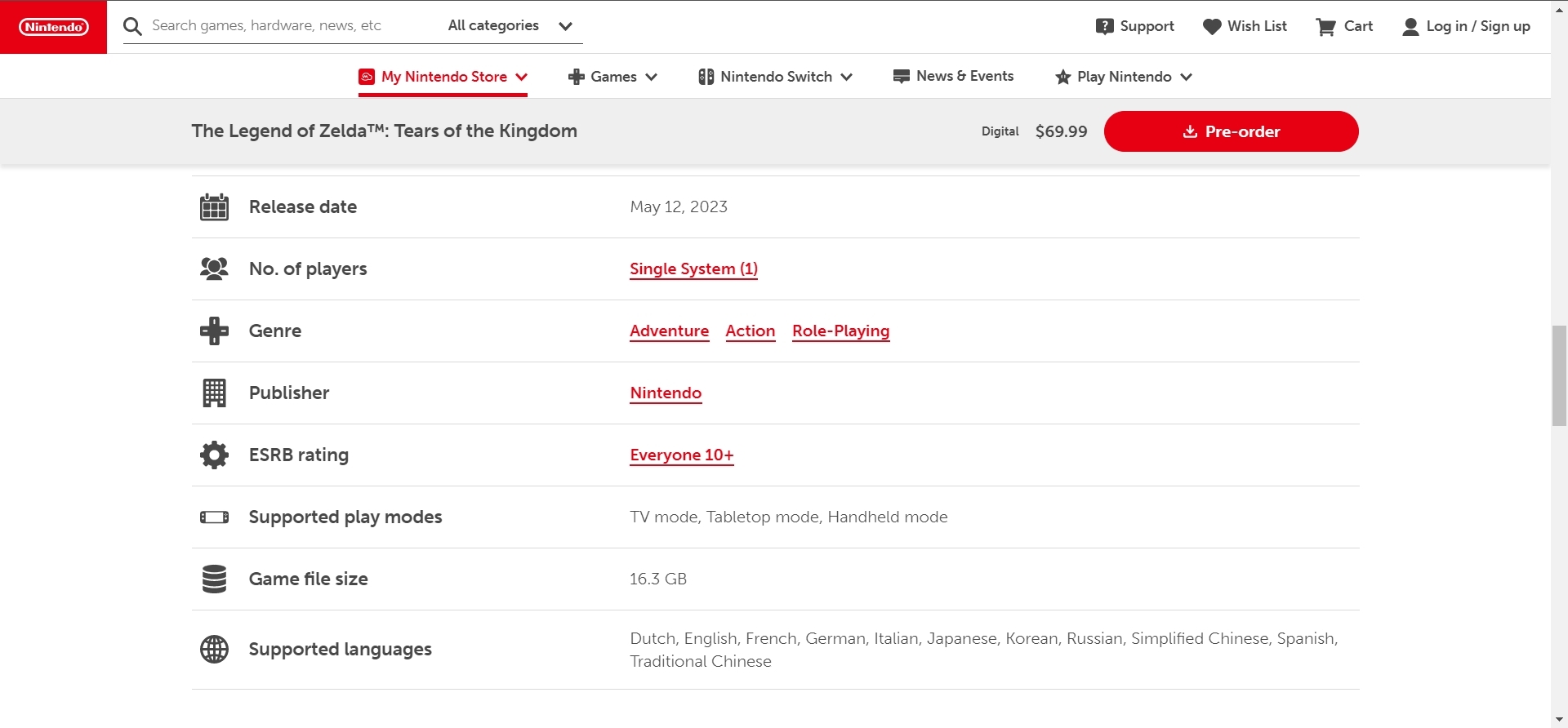Click the Game file size database icon
Image resolution: width=1568 pixels, height=728 pixels.
click(214, 579)
